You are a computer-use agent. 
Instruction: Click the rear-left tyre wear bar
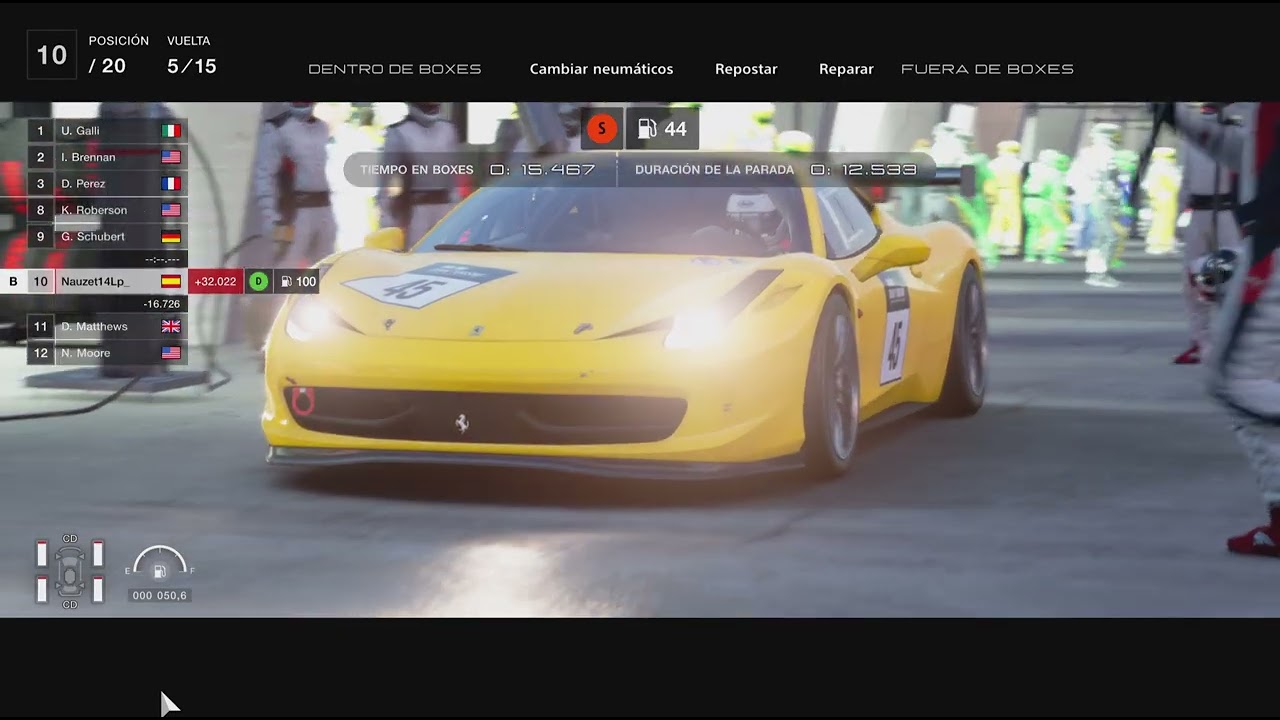42,590
